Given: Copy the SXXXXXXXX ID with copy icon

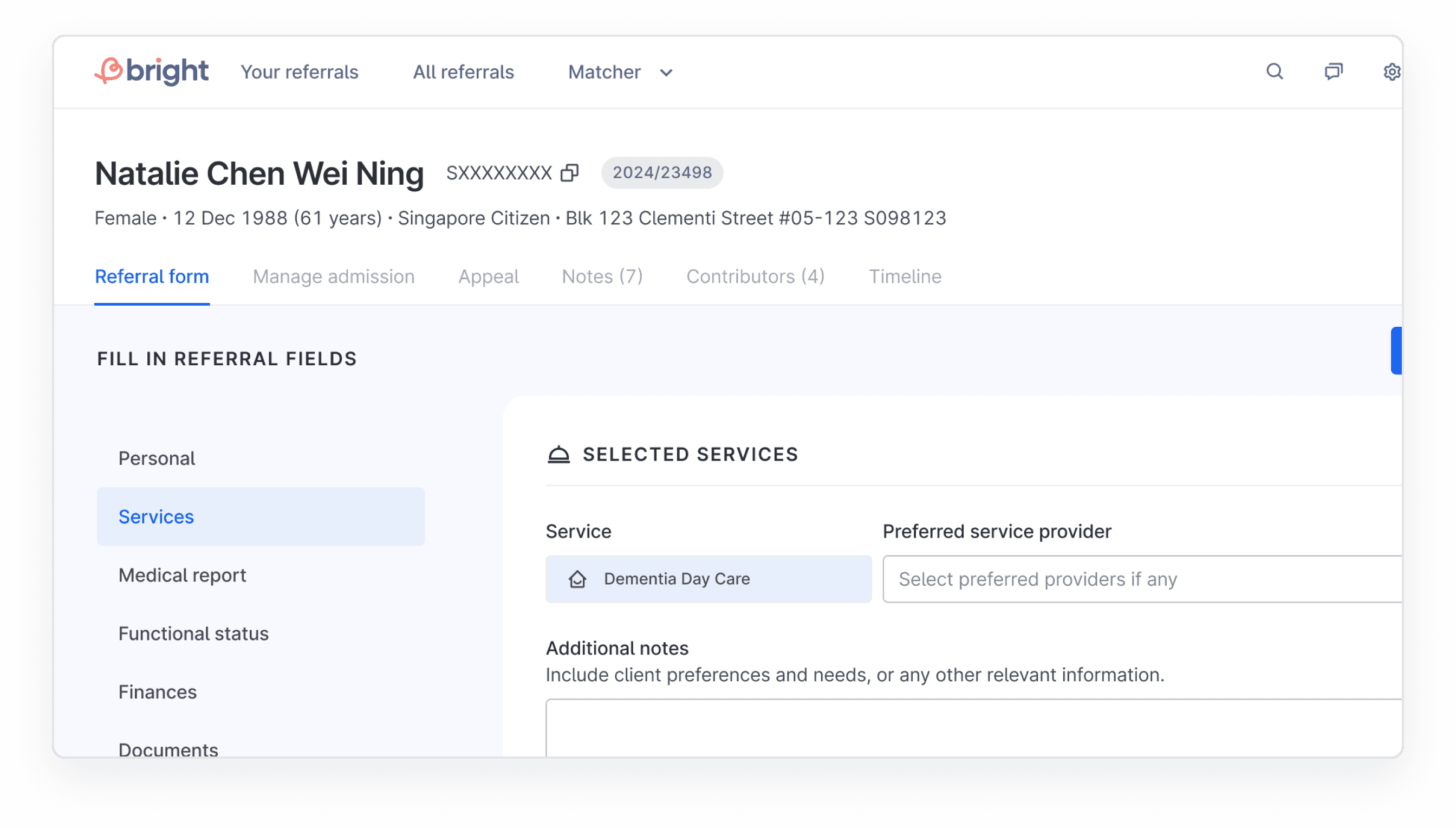Looking at the screenshot, I should pyautogui.click(x=569, y=173).
